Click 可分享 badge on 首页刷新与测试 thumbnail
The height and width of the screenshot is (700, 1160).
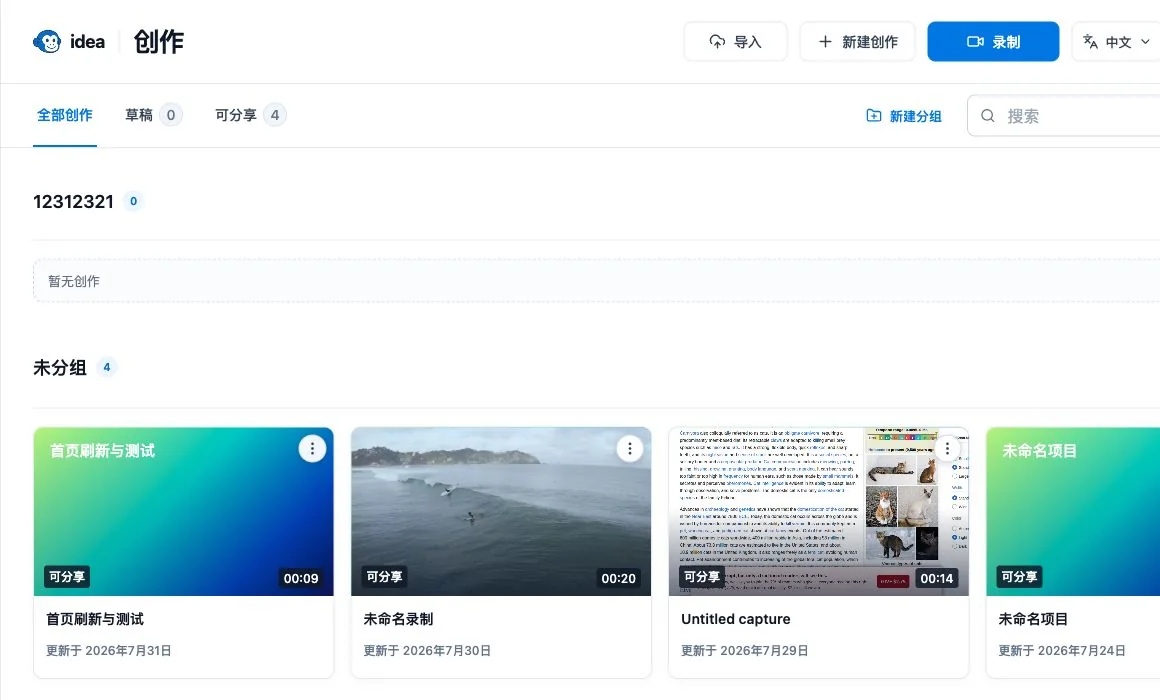pos(67,576)
